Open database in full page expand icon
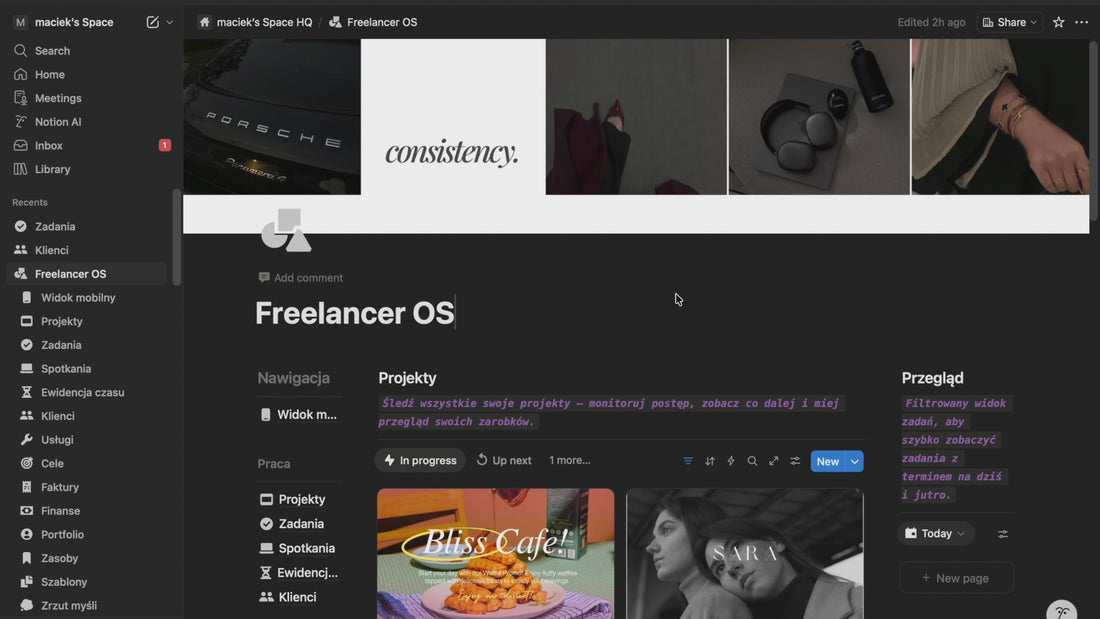Screen dimensions: 1100x619 [774, 461]
